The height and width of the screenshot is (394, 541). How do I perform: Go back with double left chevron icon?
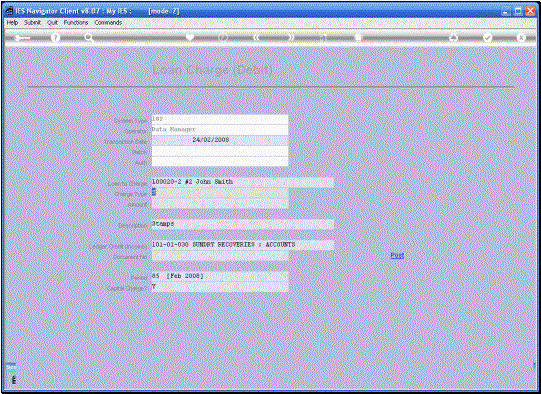click(256, 37)
